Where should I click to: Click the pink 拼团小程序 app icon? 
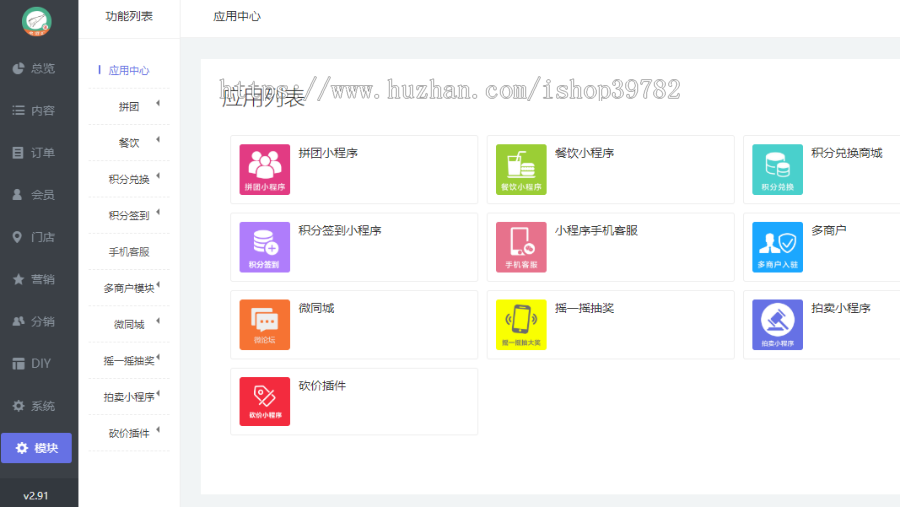(x=265, y=169)
